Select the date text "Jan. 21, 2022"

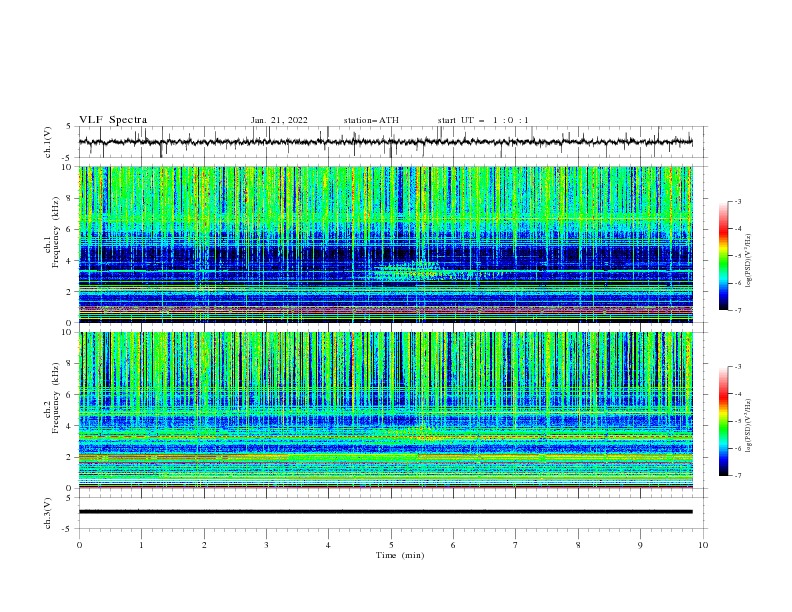pyautogui.click(x=279, y=120)
